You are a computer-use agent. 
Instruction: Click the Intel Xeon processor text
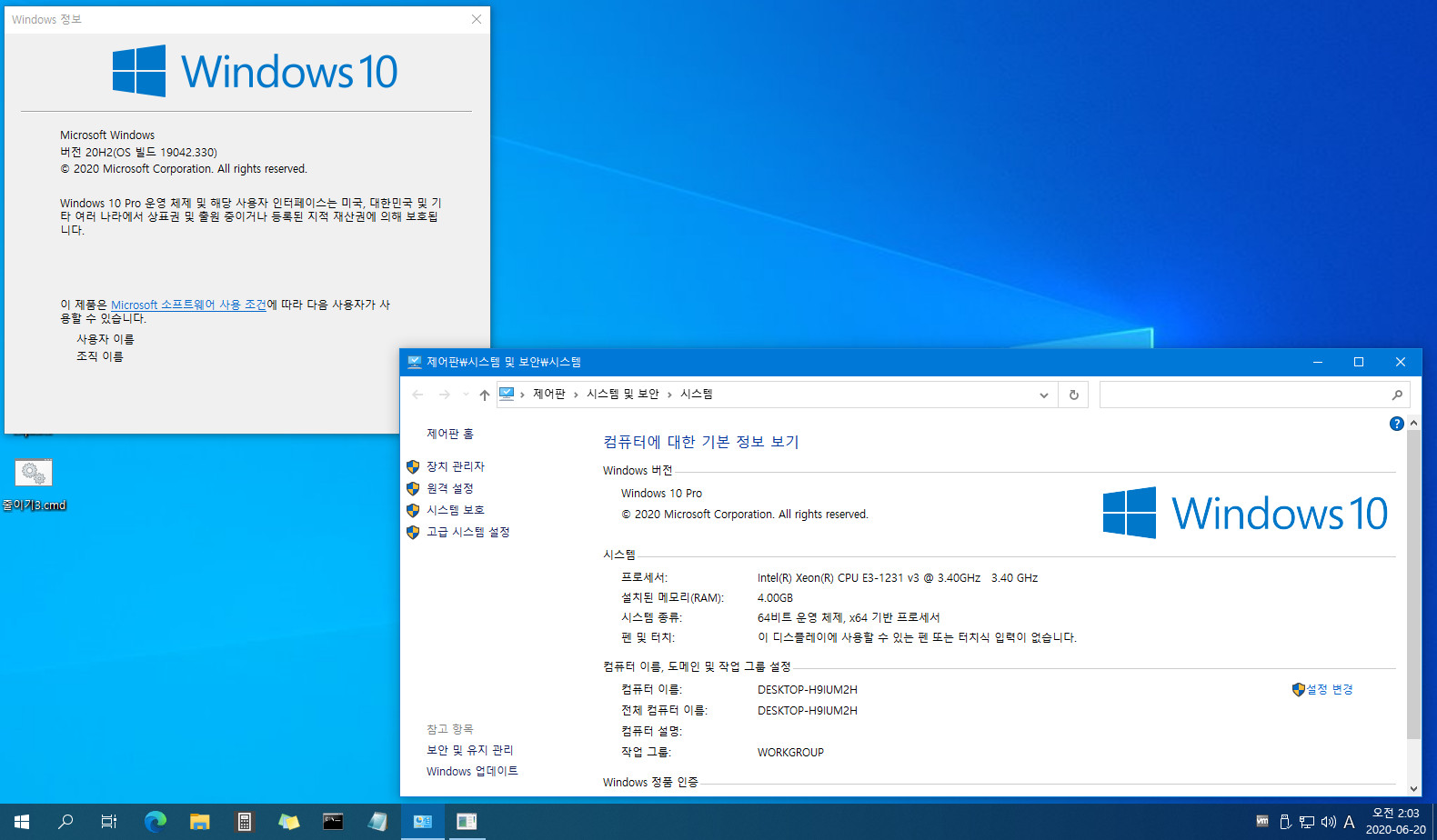(898, 578)
